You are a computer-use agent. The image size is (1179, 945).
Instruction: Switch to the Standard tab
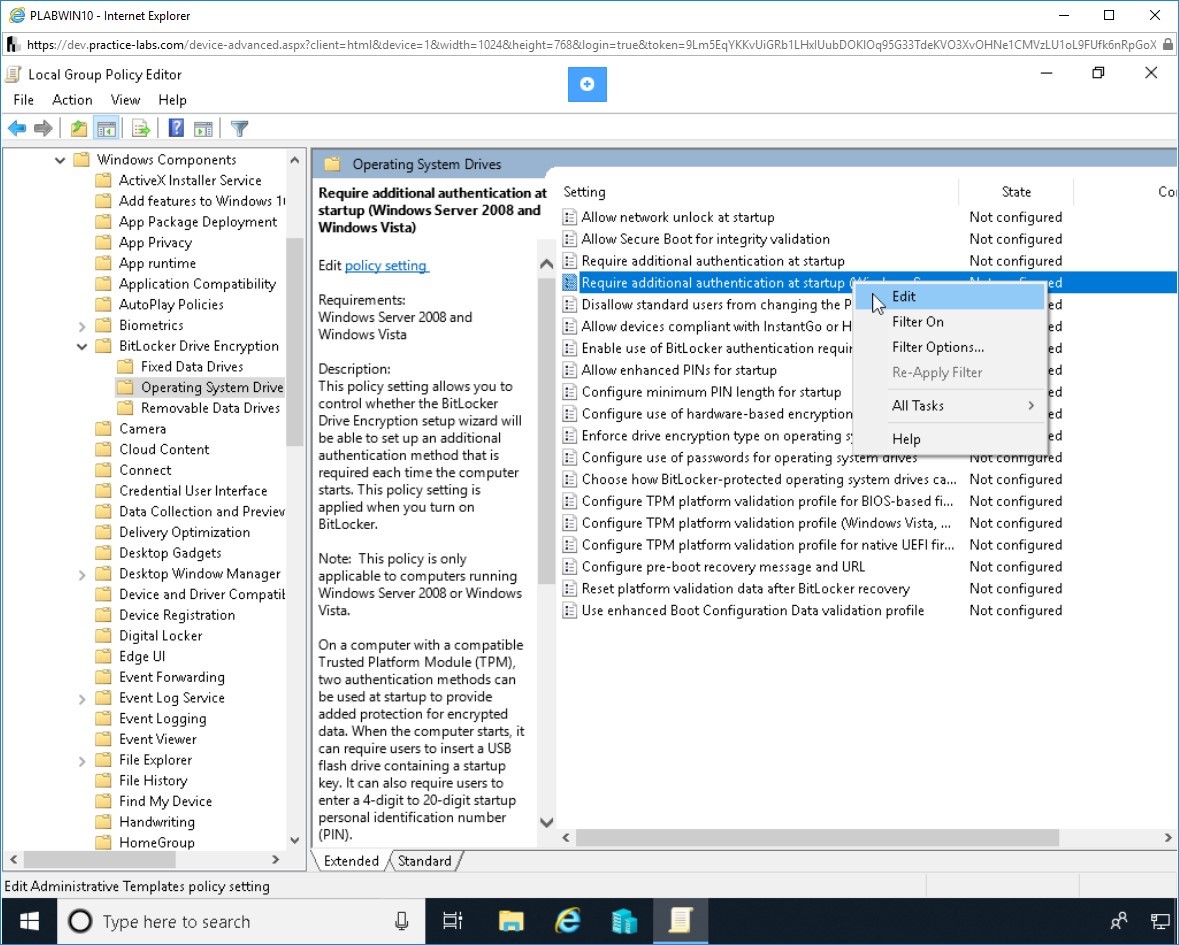click(425, 861)
